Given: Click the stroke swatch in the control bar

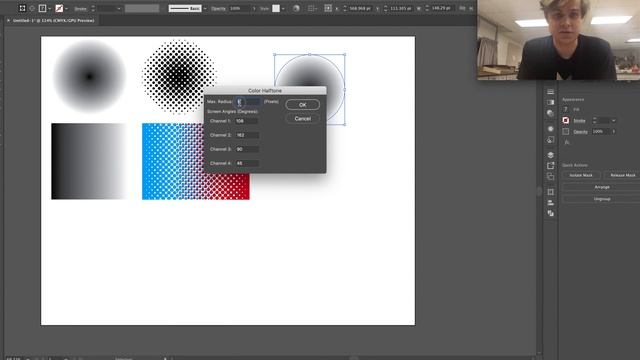Looking at the screenshot, I should [x=59, y=8].
